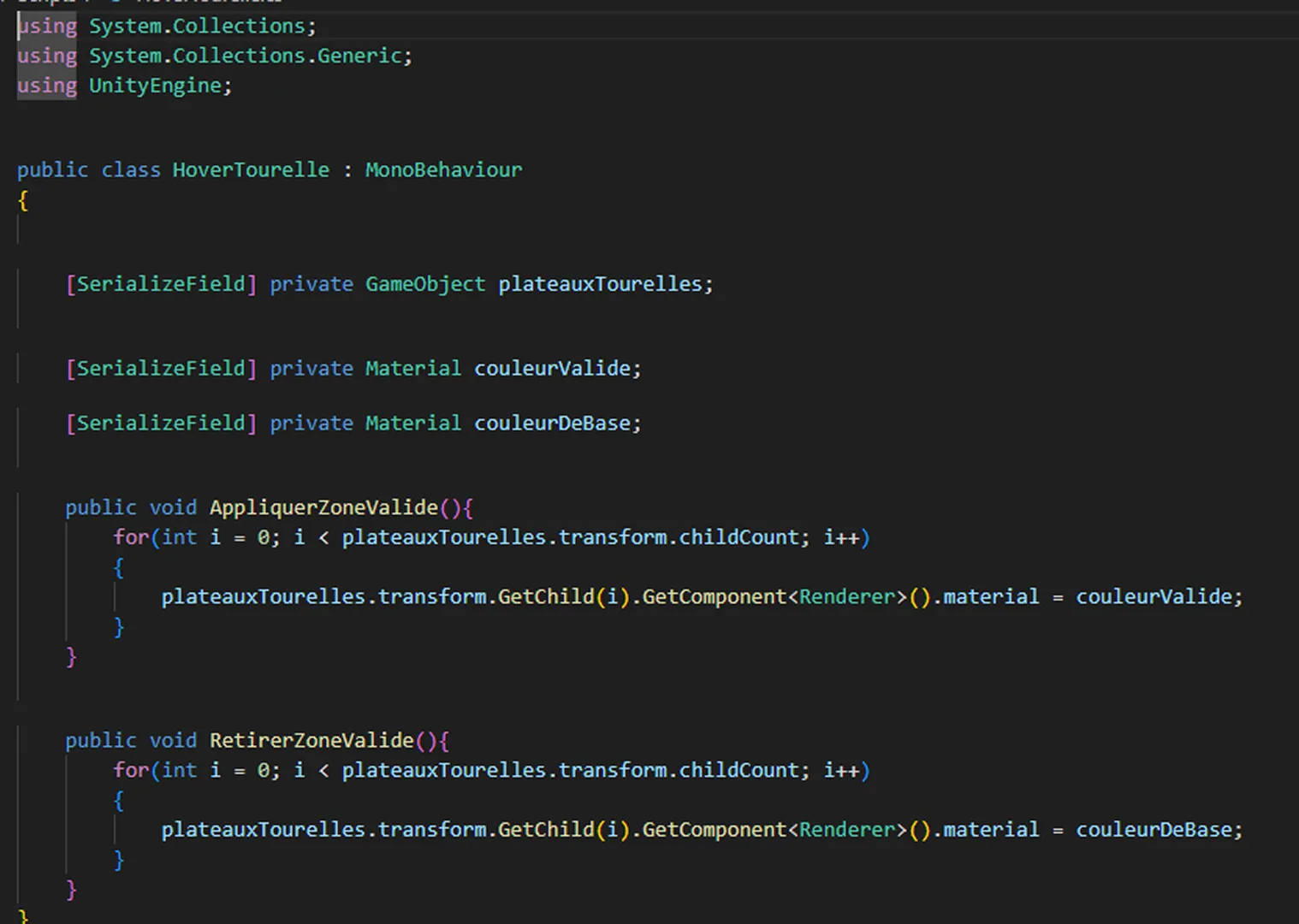Viewport: 1299px width, 924px height.
Task: Click the i++ in the second for loop
Action: click(x=847, y=770)
